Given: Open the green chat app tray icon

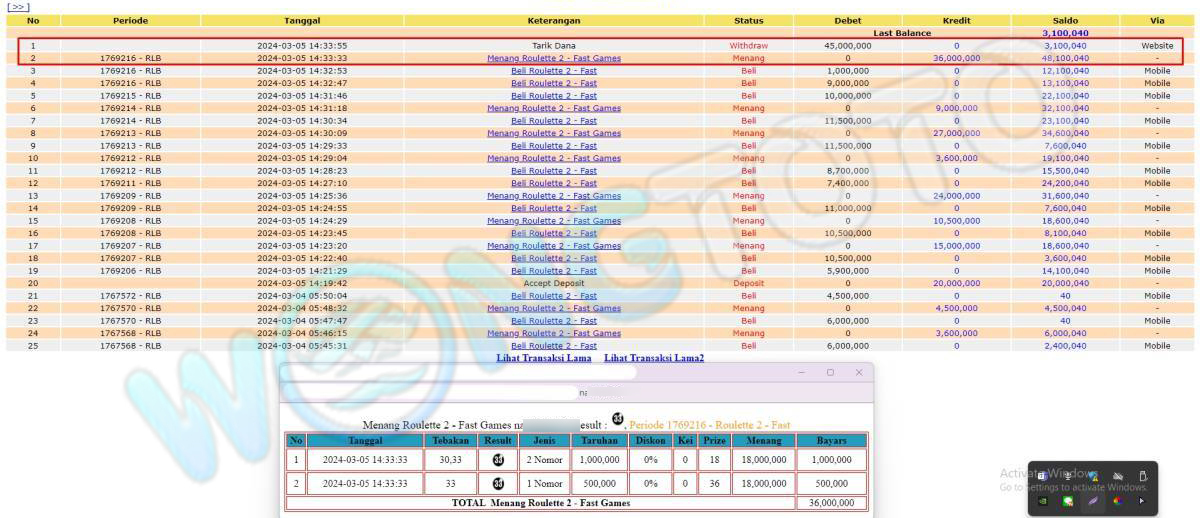Looking at the screenshot, I should click(1068, 501).
